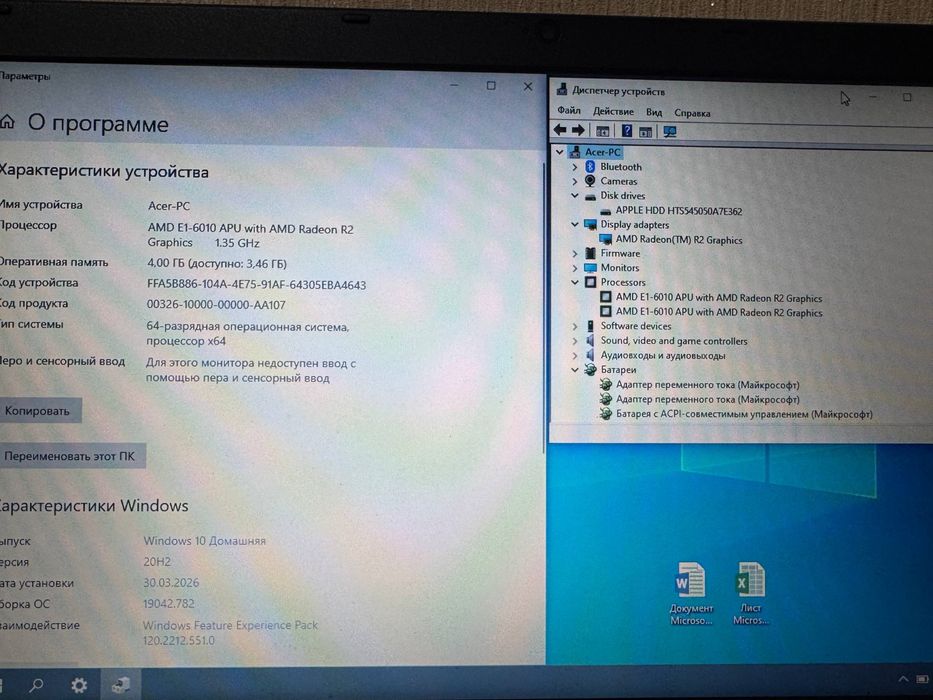Screen dimensions: 933x700
Task: Click the Device Manager window title icon
Action: coord(562,90)
